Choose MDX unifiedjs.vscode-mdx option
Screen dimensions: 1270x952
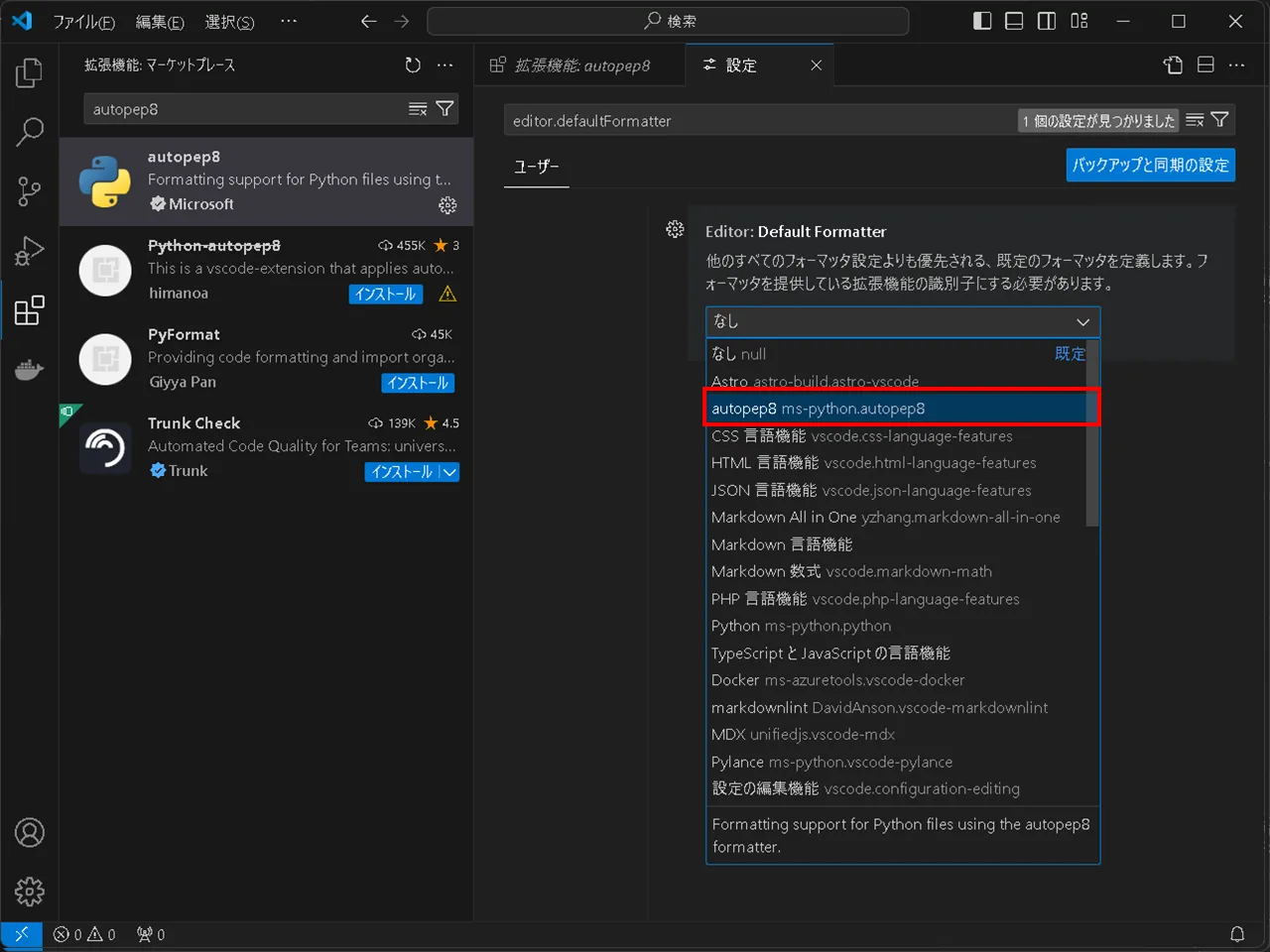pos(897,735)
